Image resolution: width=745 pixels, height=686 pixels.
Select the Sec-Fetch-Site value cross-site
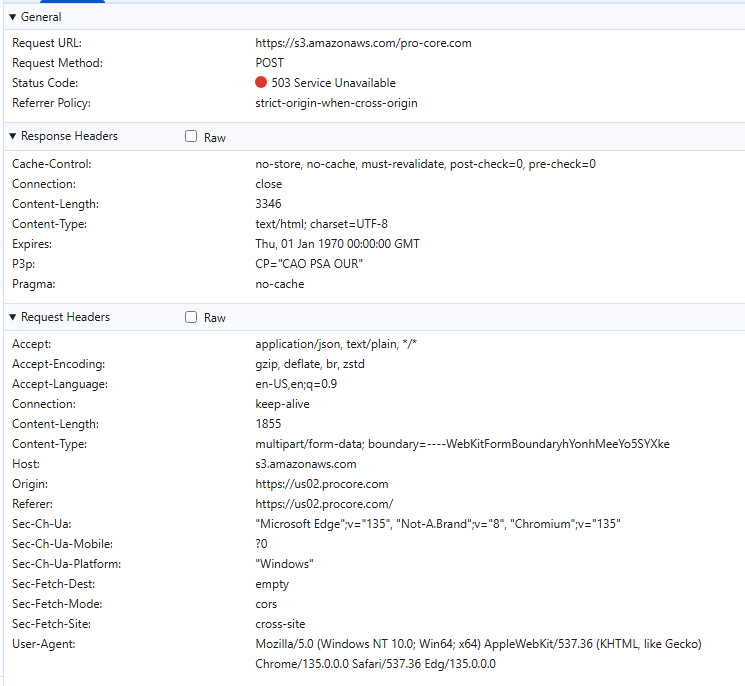(x=280, y=624)
